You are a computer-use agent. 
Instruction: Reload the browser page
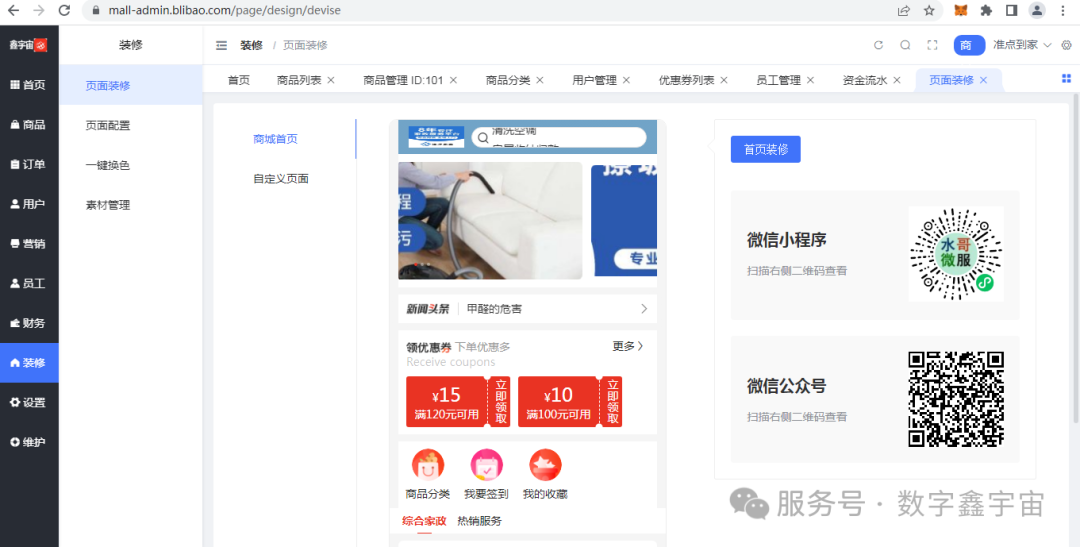(x=64, y=10)
